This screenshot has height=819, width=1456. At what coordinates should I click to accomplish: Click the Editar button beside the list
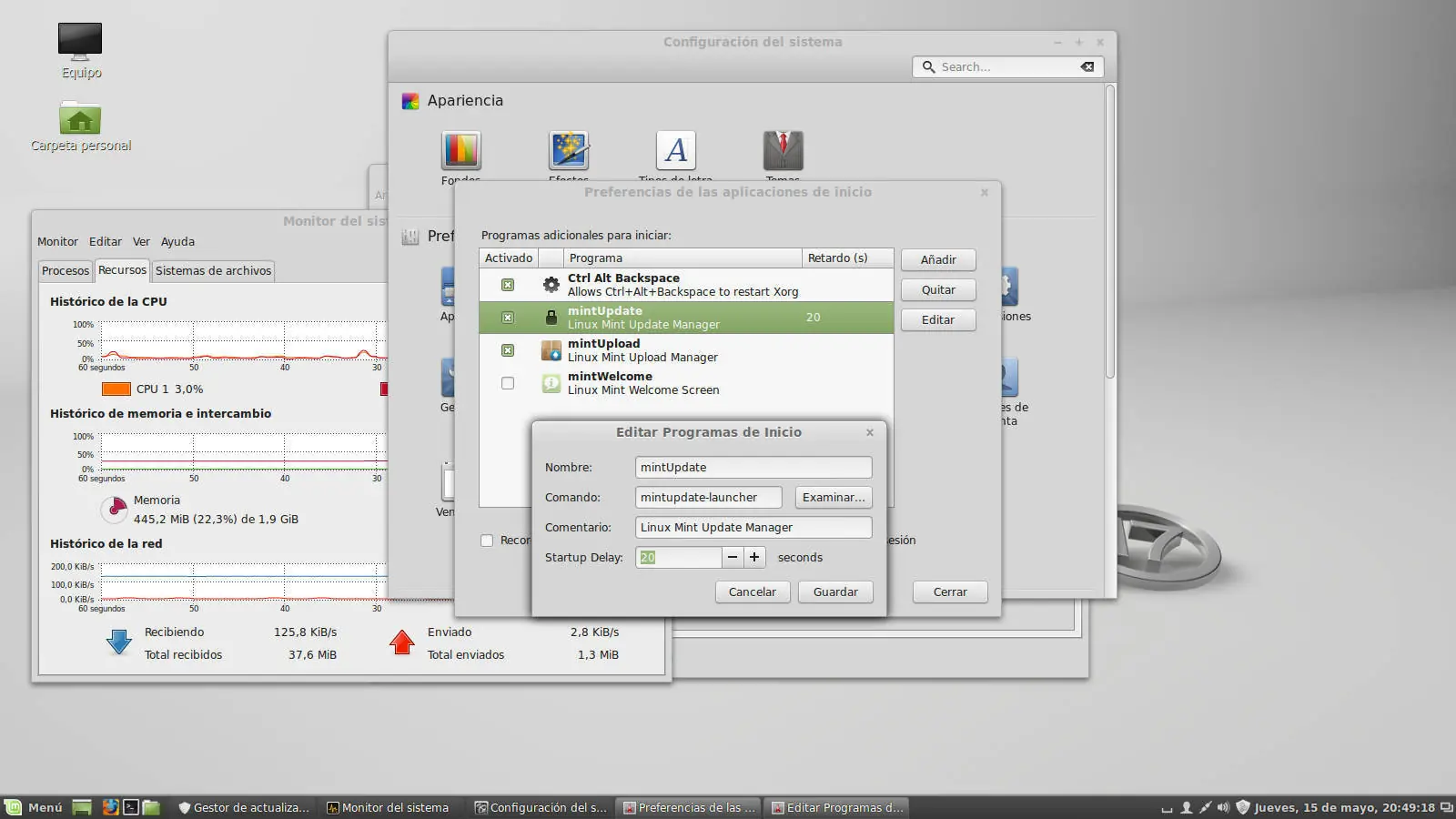[x=938, y=319]
